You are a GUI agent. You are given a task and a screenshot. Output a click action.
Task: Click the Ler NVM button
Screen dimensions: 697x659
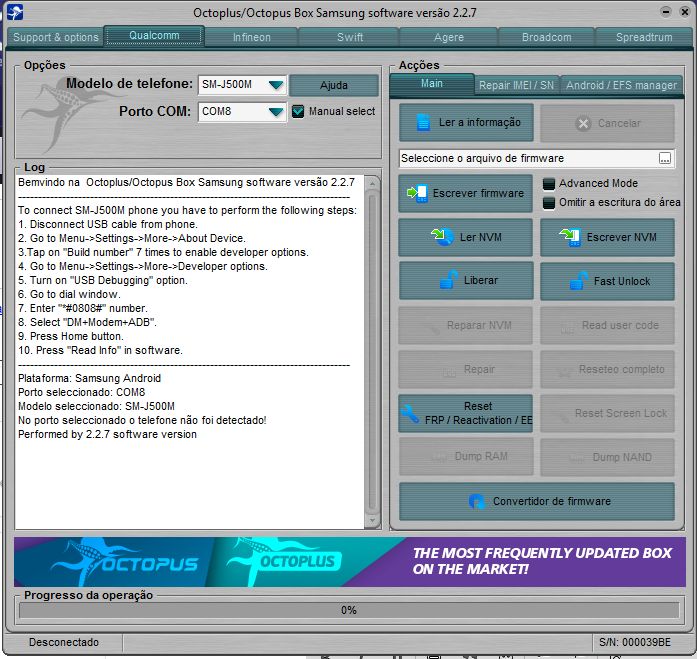tap(465, 237)
